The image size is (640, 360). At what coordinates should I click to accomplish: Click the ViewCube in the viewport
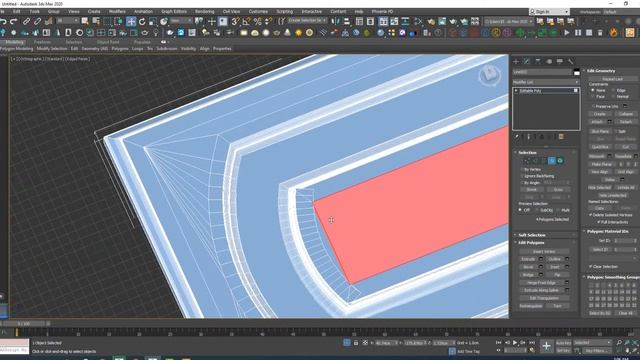point(489,75)
